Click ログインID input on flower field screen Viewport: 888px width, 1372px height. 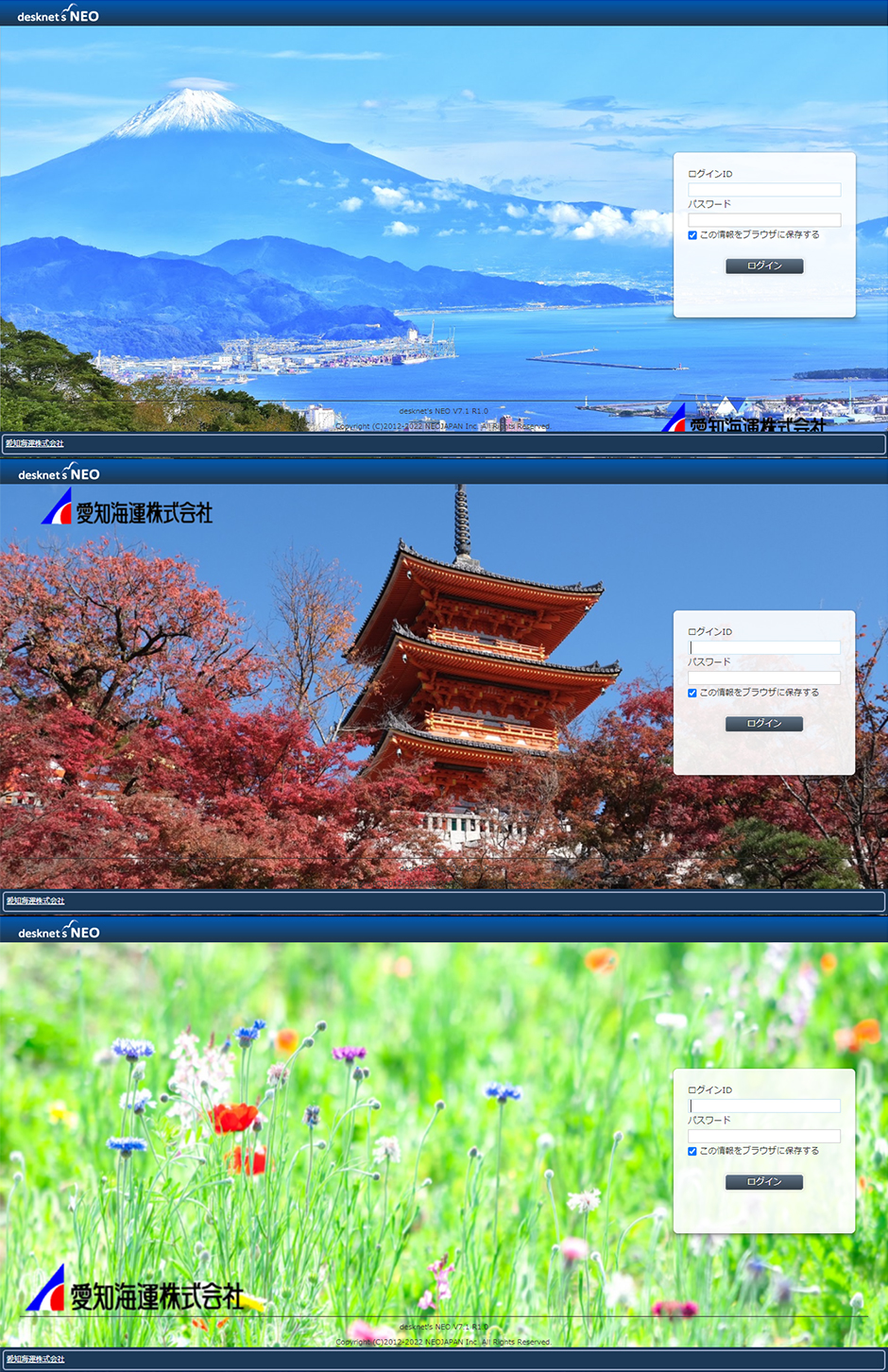(764, 1106)
